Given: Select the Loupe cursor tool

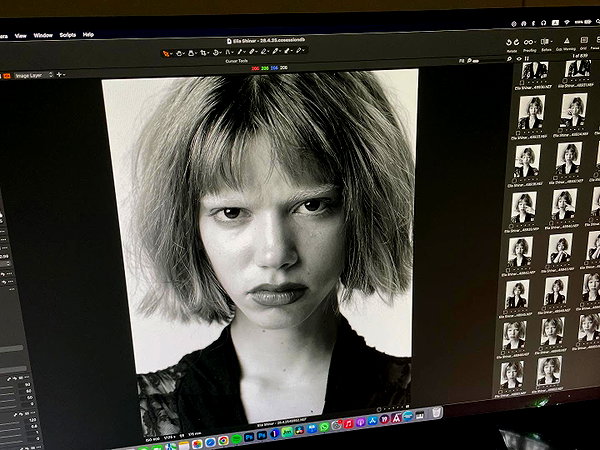Looking at the screenshot, I should click(x=191, y=53).
